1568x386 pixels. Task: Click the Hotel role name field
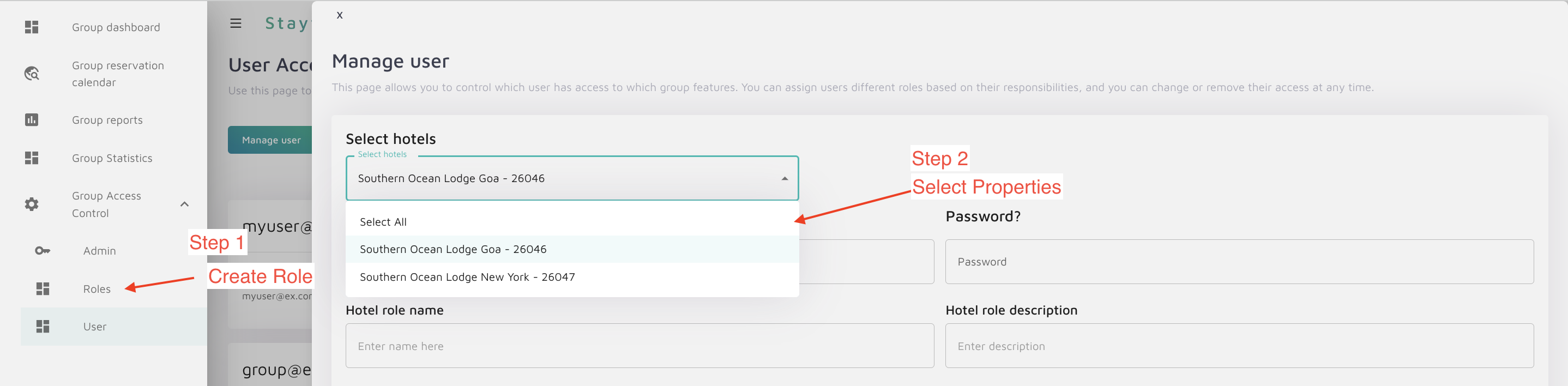point(639,346)
